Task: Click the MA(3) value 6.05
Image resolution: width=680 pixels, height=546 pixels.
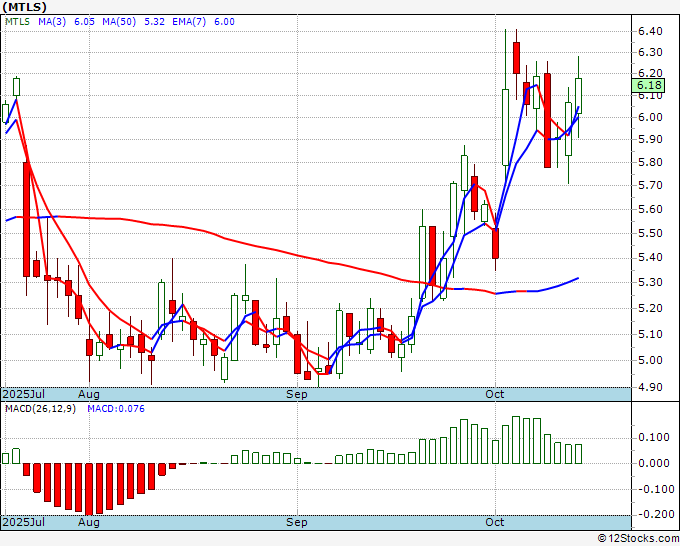Action: coord(84,22)
